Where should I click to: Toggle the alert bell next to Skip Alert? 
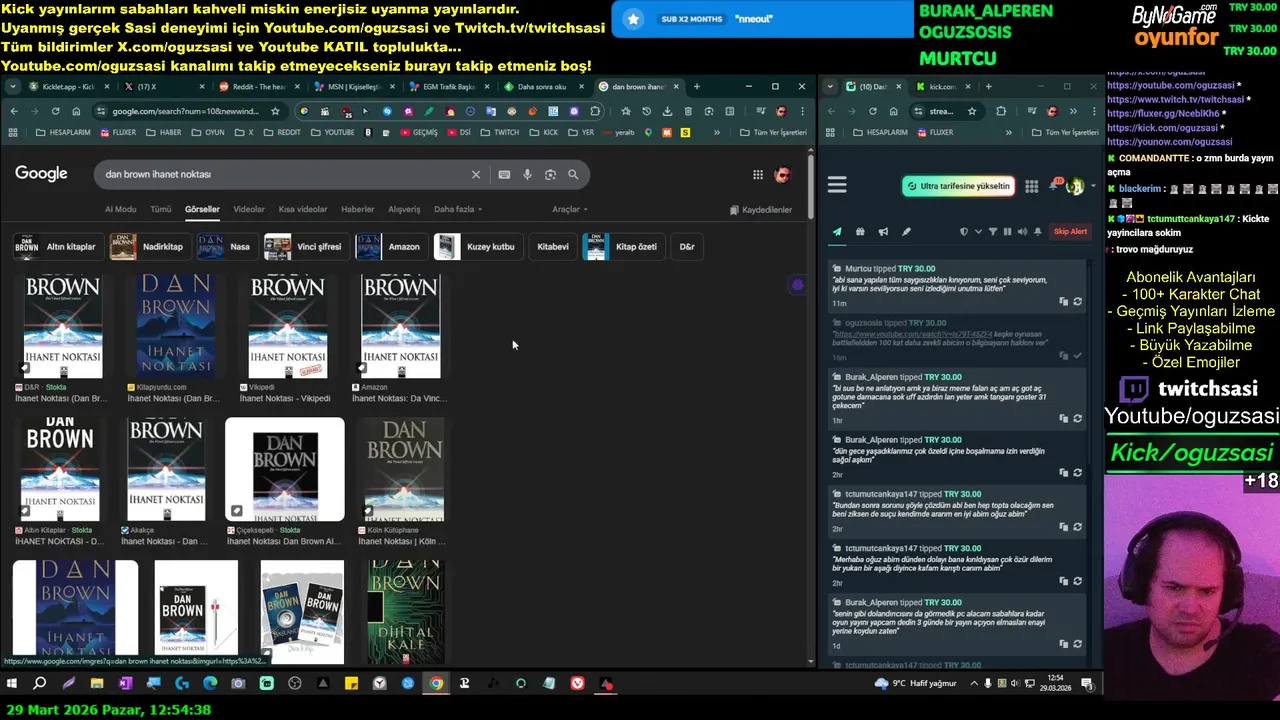pyautogui.click(x=1037, y=231)
